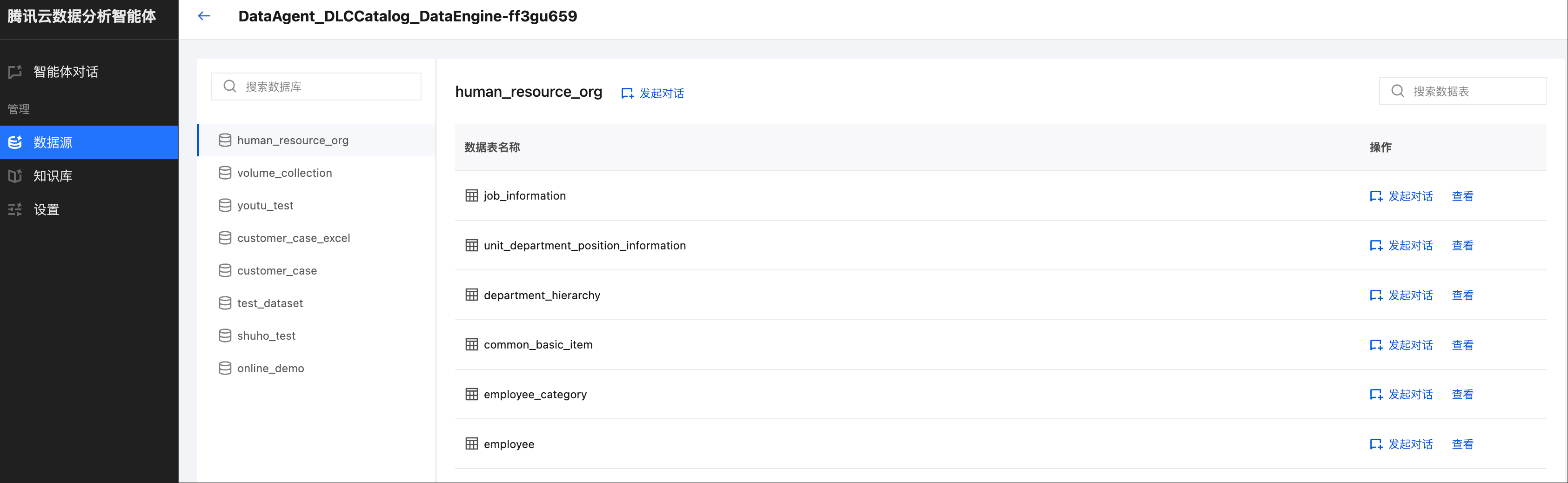1568x483 pixels.
Task: Click the common_basic_item table name
Action: [538, 345]
